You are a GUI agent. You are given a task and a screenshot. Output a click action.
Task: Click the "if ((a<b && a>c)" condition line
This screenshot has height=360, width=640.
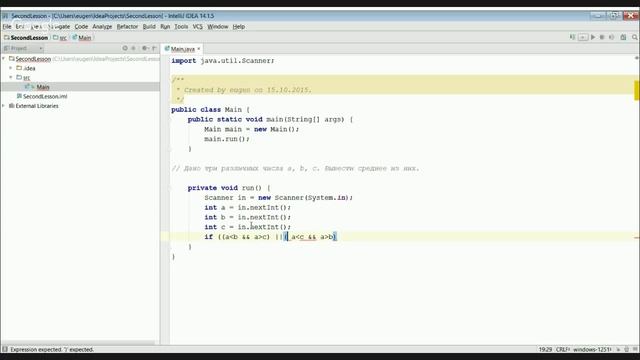[x=270, y=237]
